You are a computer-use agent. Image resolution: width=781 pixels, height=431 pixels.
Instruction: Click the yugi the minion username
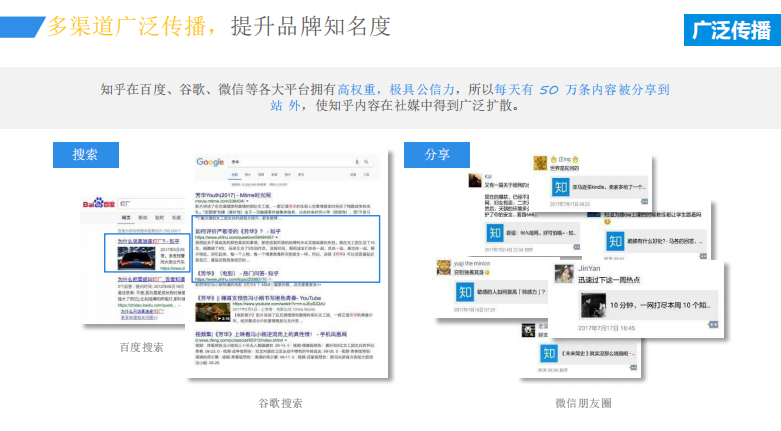[x=472, y=263]
